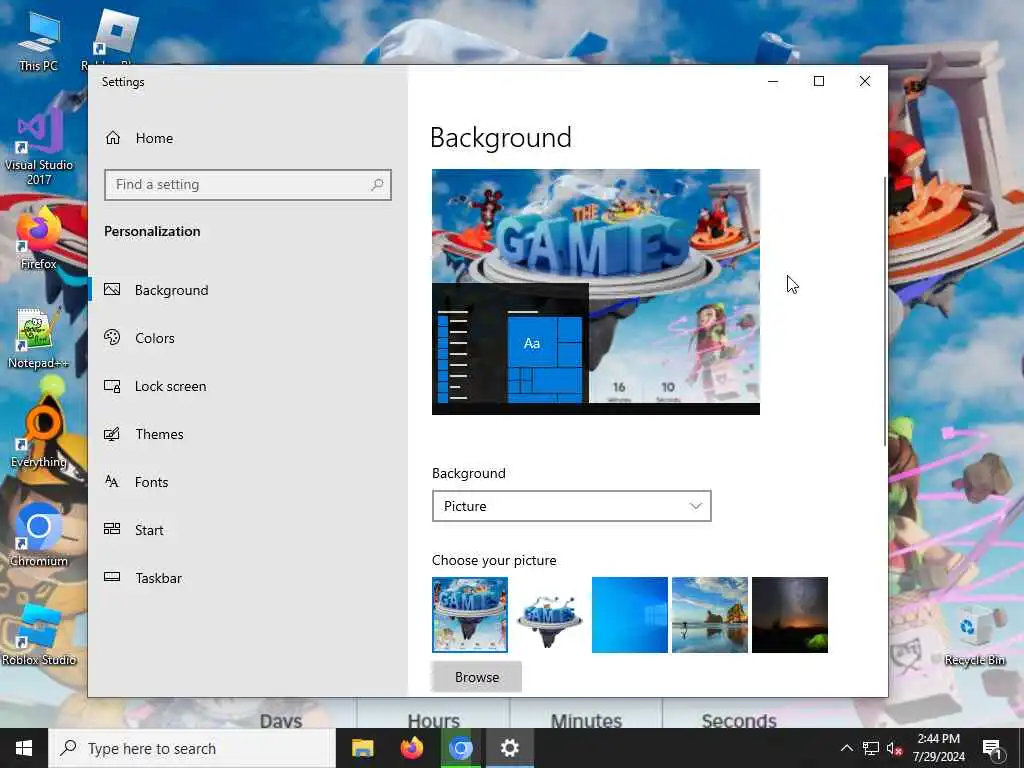Viewport: 1024px width, 768px height.
Task: Select the Firefox desktop shortcut
Action: [39, 240]
